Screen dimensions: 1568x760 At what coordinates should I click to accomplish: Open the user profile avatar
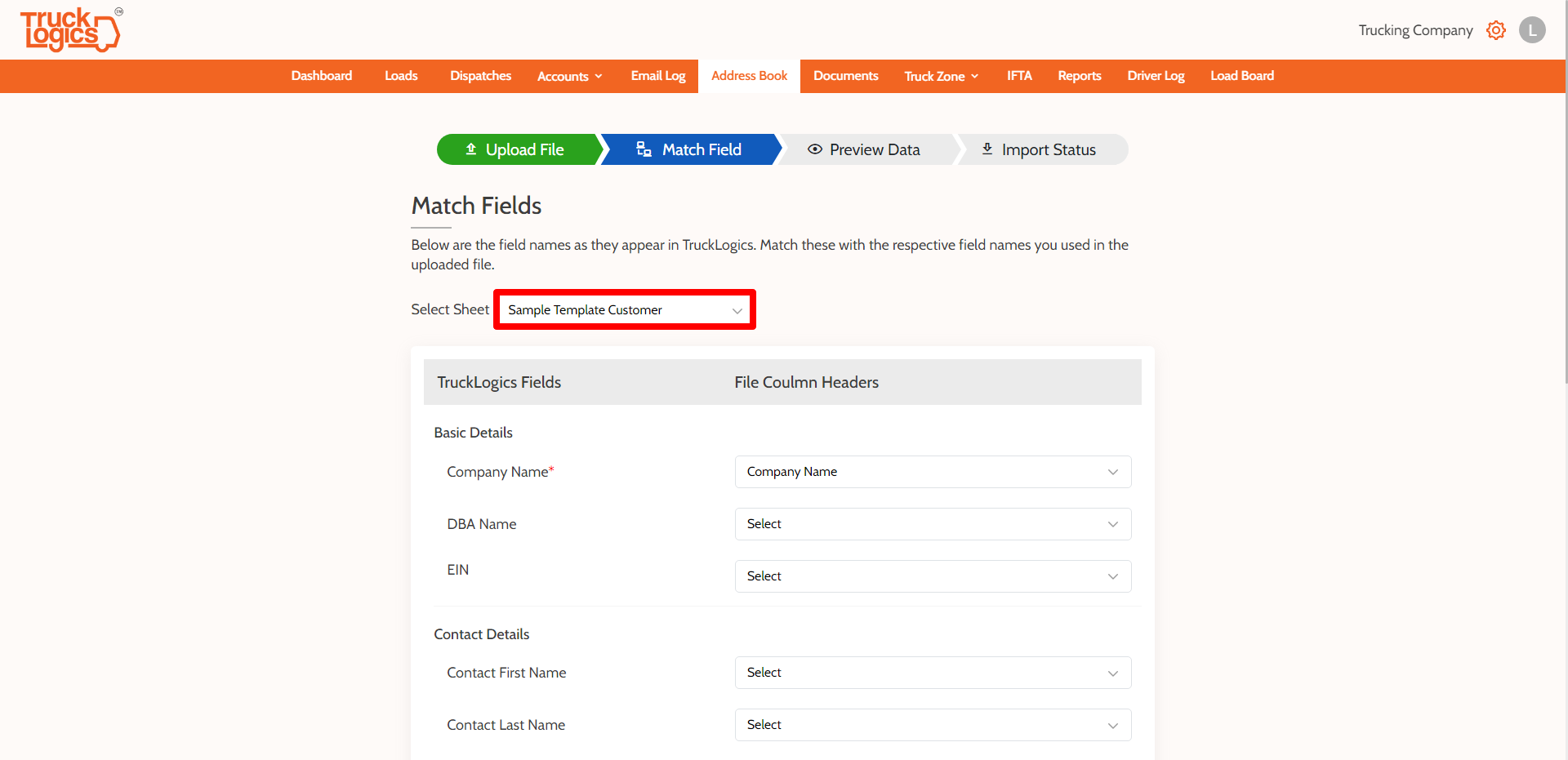coord(1532,29)
